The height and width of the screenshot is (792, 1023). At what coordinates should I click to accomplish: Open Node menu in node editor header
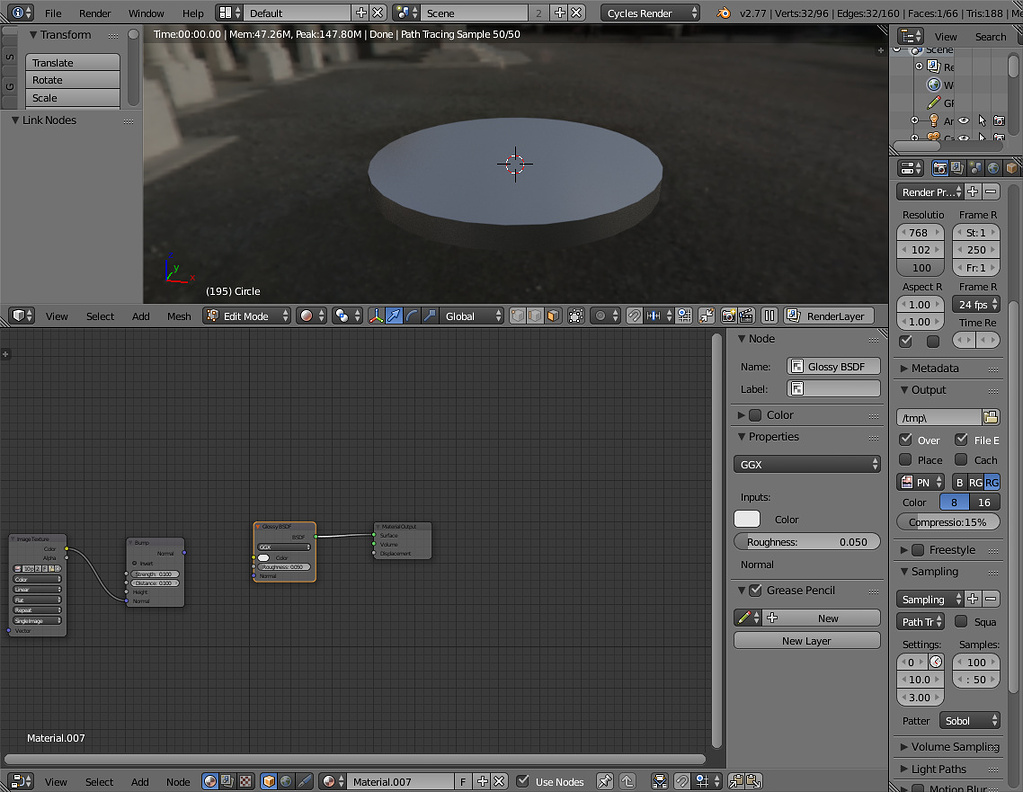tap(177, 782)
